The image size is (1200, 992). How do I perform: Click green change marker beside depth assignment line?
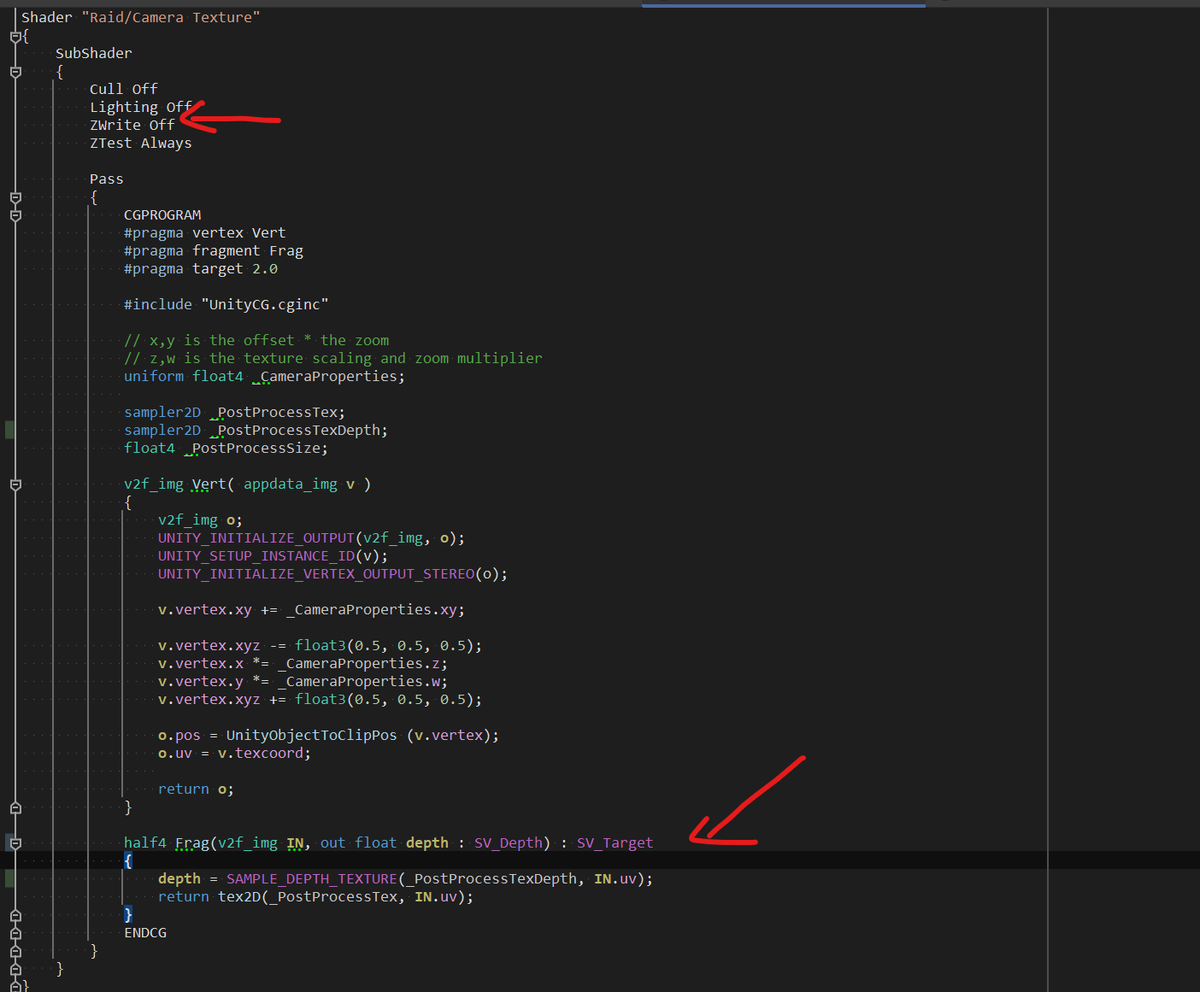click(10, 878)
